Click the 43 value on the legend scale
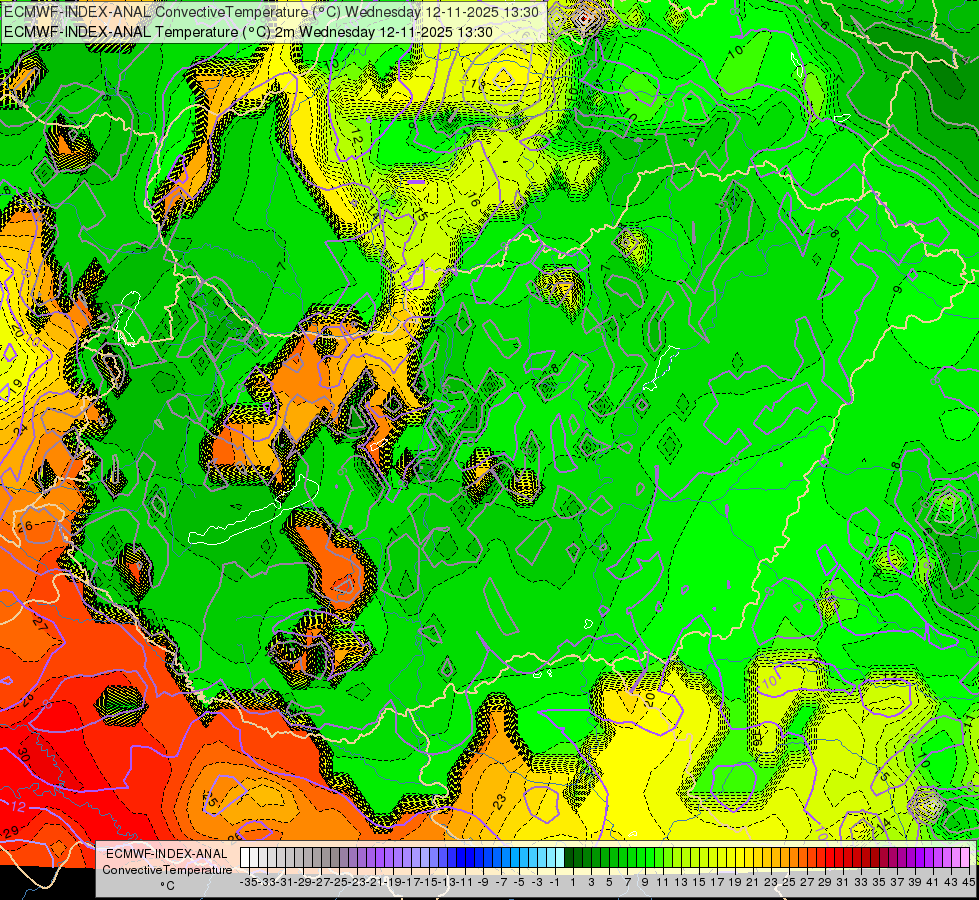This screenshot has width=979, height=900. (952, 882)
